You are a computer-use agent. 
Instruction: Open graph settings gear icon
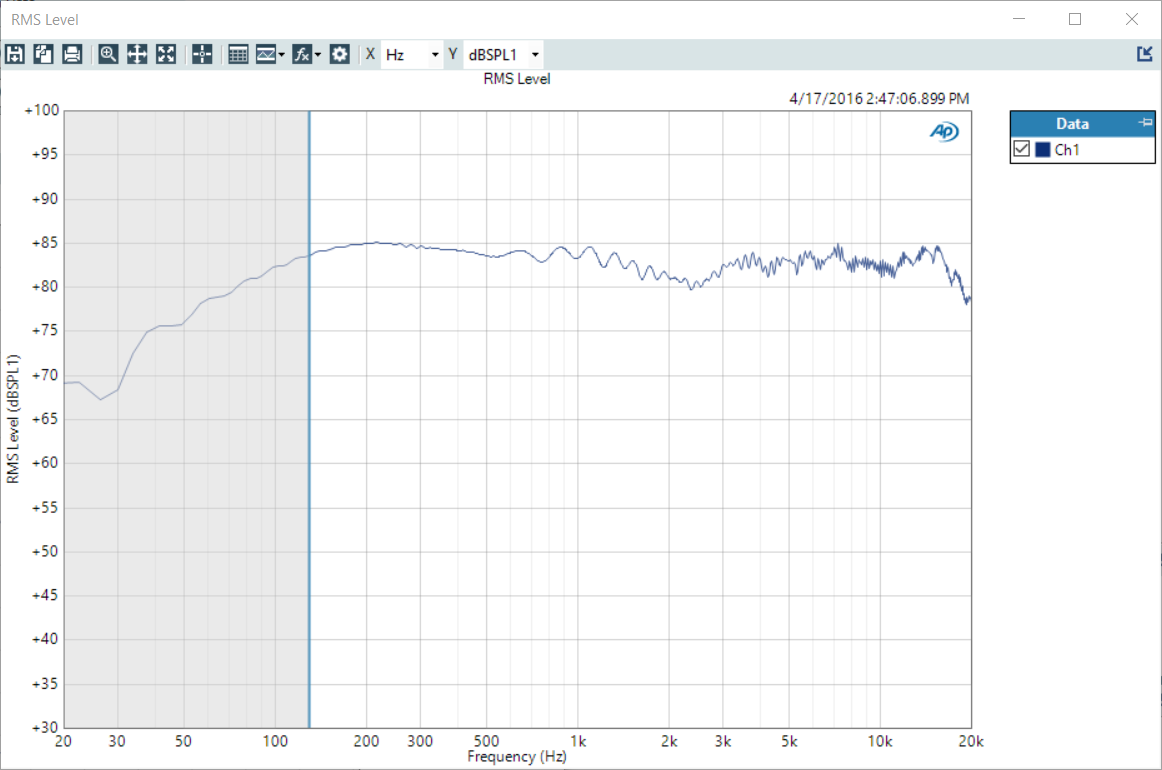tap(339, 54)
